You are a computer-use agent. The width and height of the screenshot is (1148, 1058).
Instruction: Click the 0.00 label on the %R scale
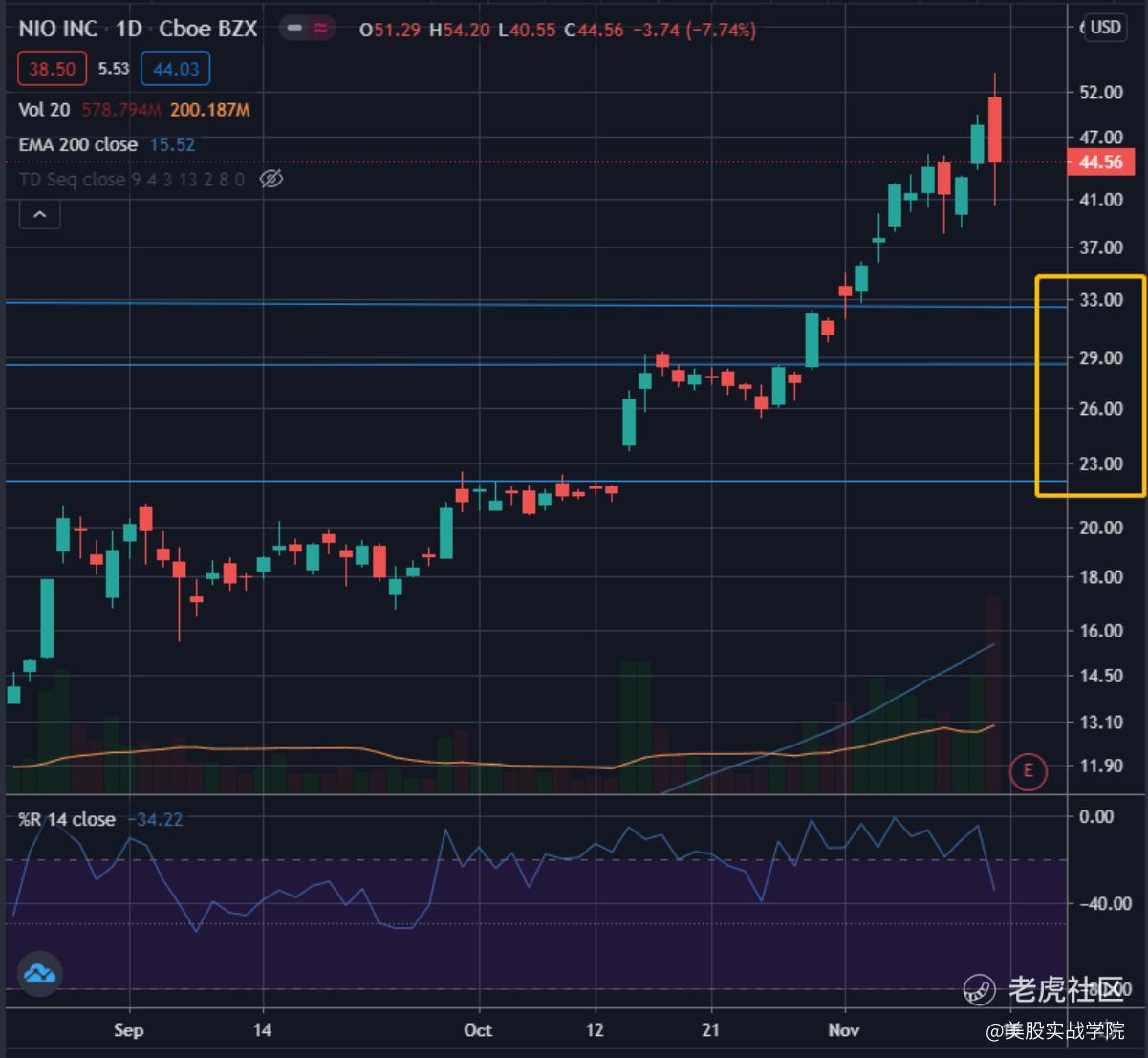[x=1096, y=816]
